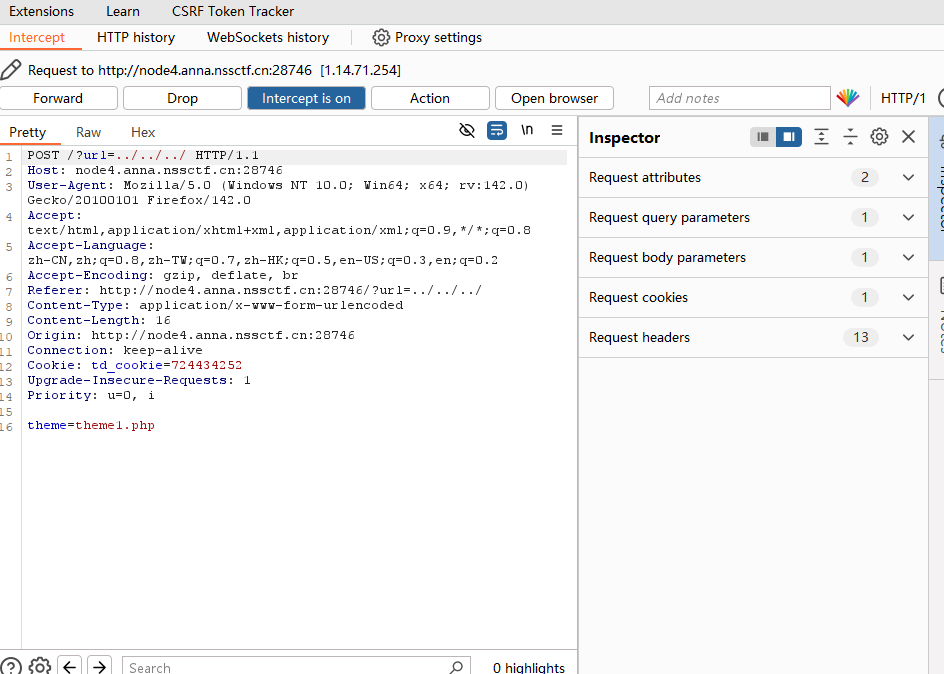Expand Request attributes section
The width and height of the screenshot is (944, 674).
click(908, 177)
